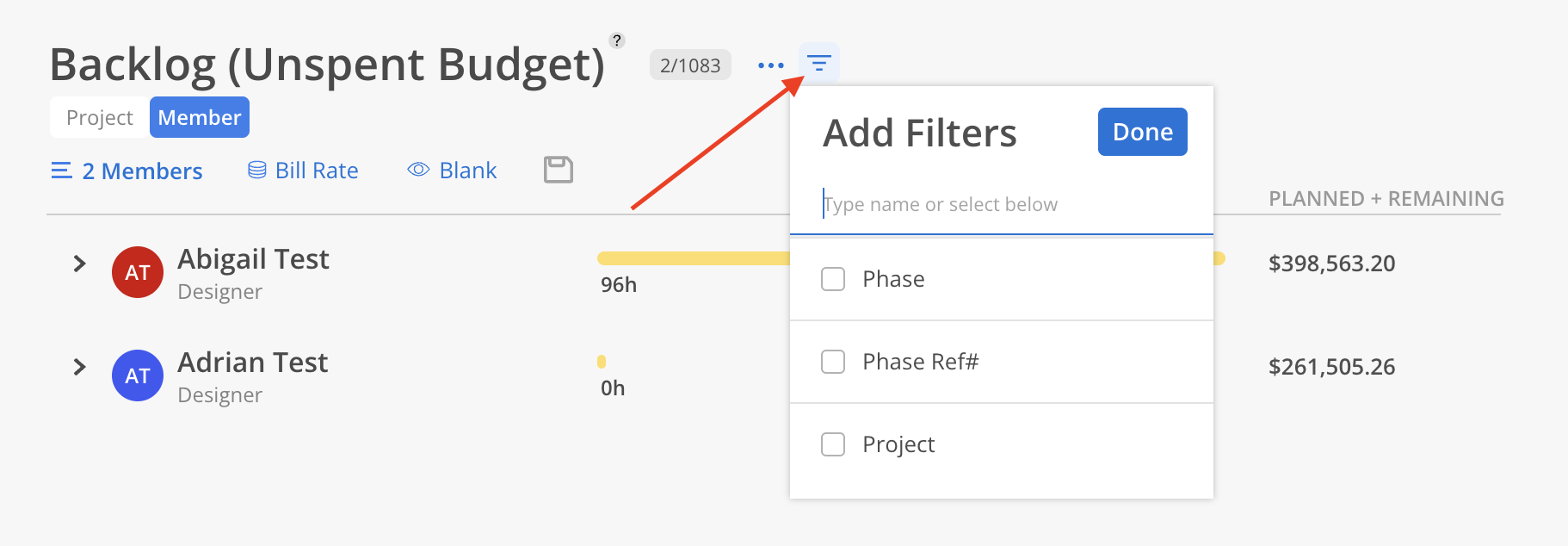Image resolution: width=1568 pixels, height=546 pixels.
Task: Open the three-dot more options menu
Action: (770, 65)
